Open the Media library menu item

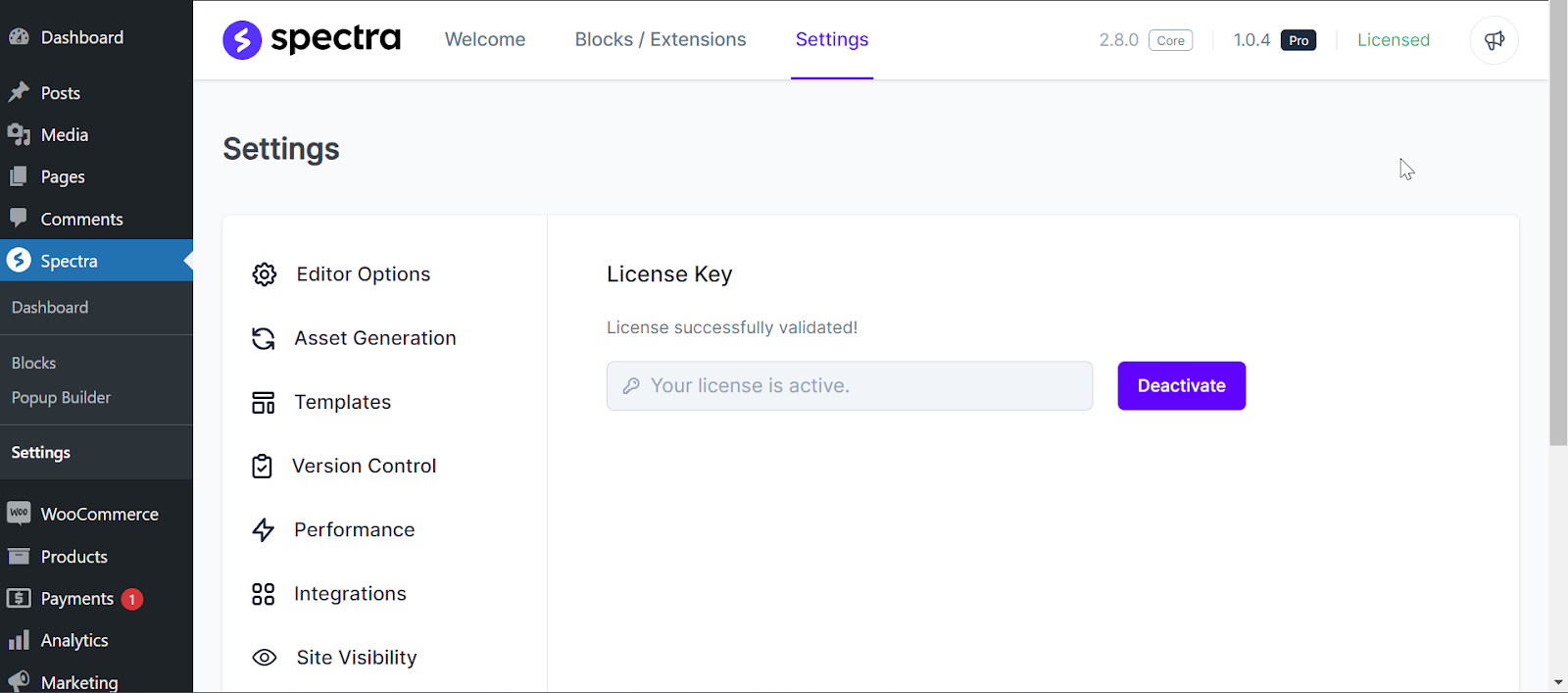[x=65, y=135]
